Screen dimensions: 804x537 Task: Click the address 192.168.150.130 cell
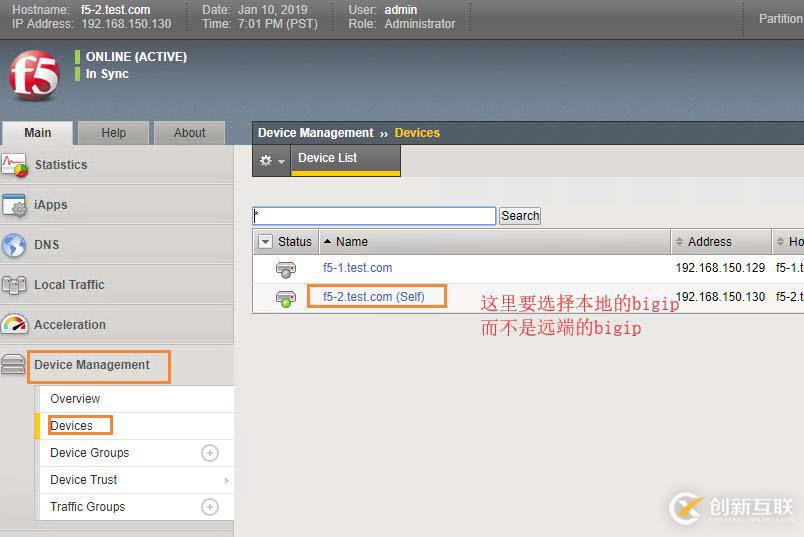pos(720,297)
